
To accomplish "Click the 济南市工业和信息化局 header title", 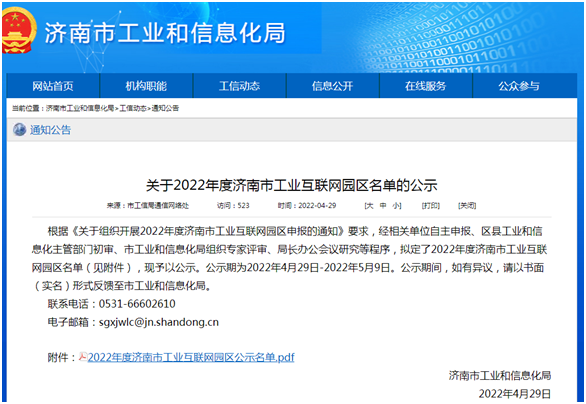I will [x=165, y=33].
